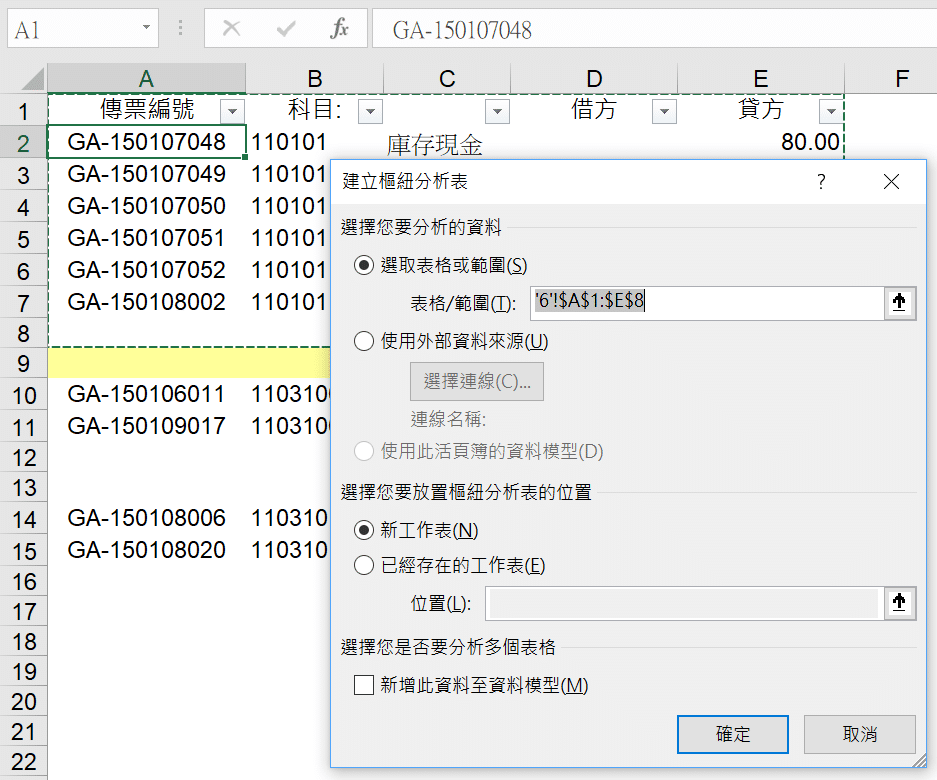The width and height of the screenshot is (937, 780).
Task: Click cell GA-150107048
Action: click(146, 142)
